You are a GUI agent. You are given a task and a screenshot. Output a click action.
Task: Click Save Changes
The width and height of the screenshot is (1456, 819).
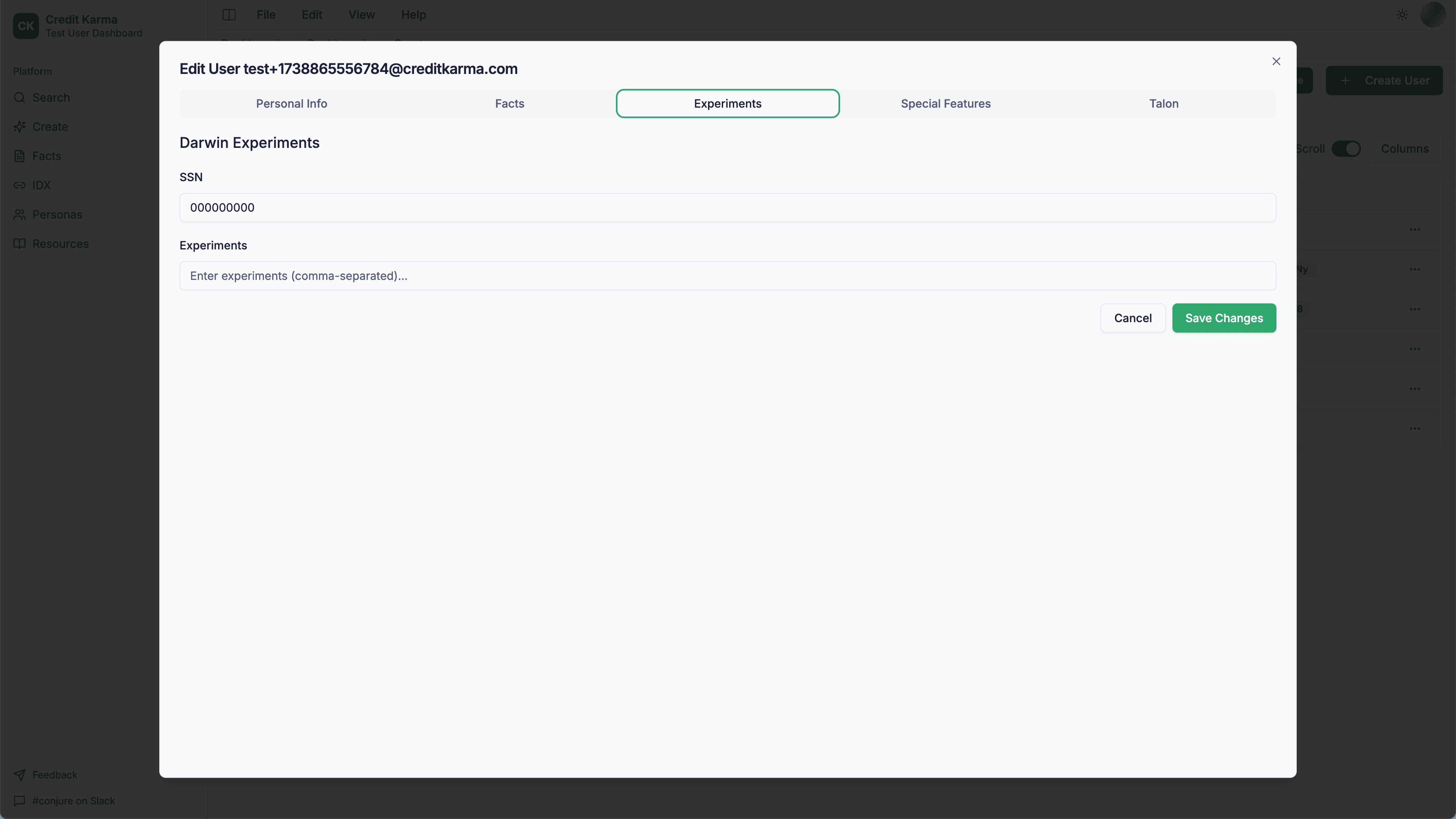(x=1224, y=318)
